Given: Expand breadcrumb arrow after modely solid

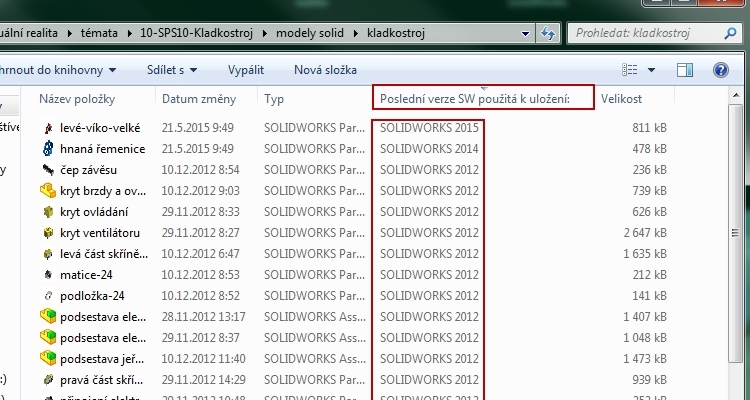Looking at the screenshot, I should [x=356, y=33].
